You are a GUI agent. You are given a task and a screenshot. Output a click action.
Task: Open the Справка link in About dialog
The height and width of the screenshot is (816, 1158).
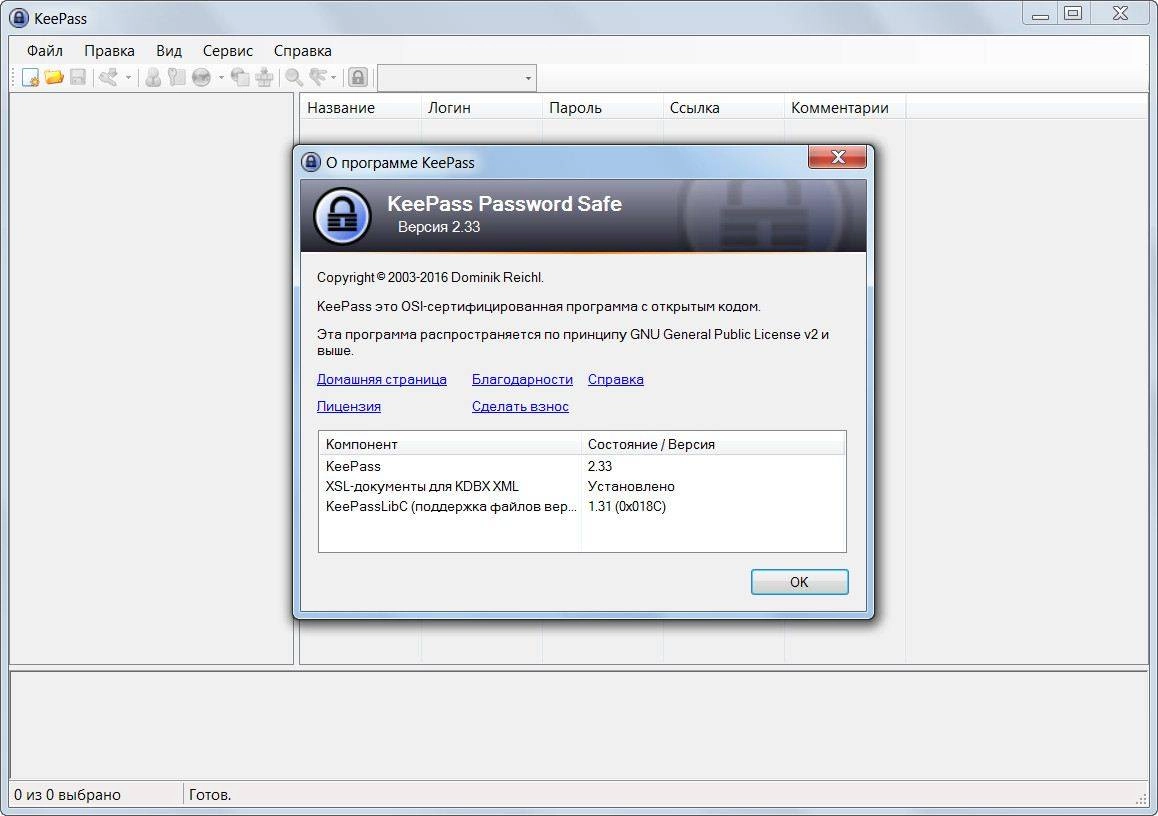click(x=616, y=380)
